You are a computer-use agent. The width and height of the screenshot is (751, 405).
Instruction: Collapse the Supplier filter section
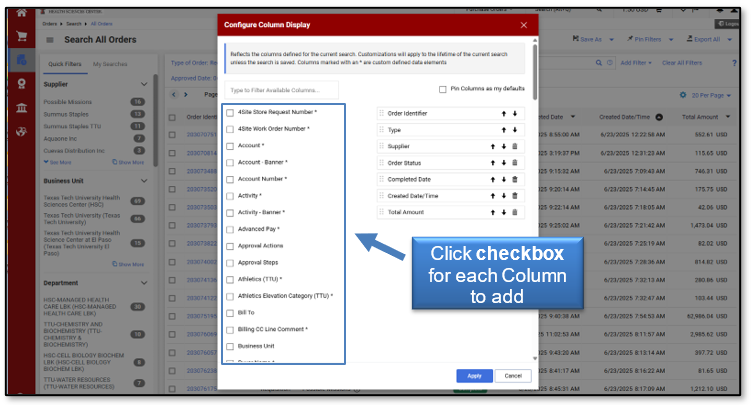pyautogui.click(x=144, y=84)
